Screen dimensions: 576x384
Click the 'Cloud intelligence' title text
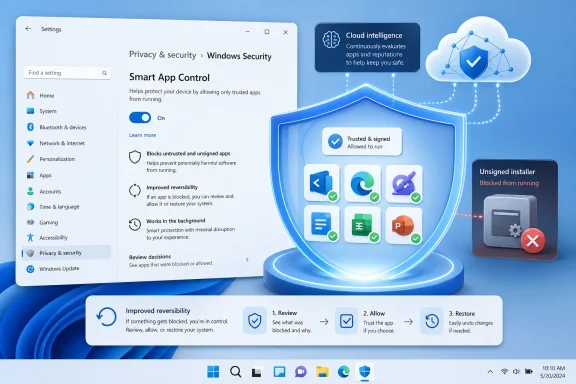click(x=374, y=35)
